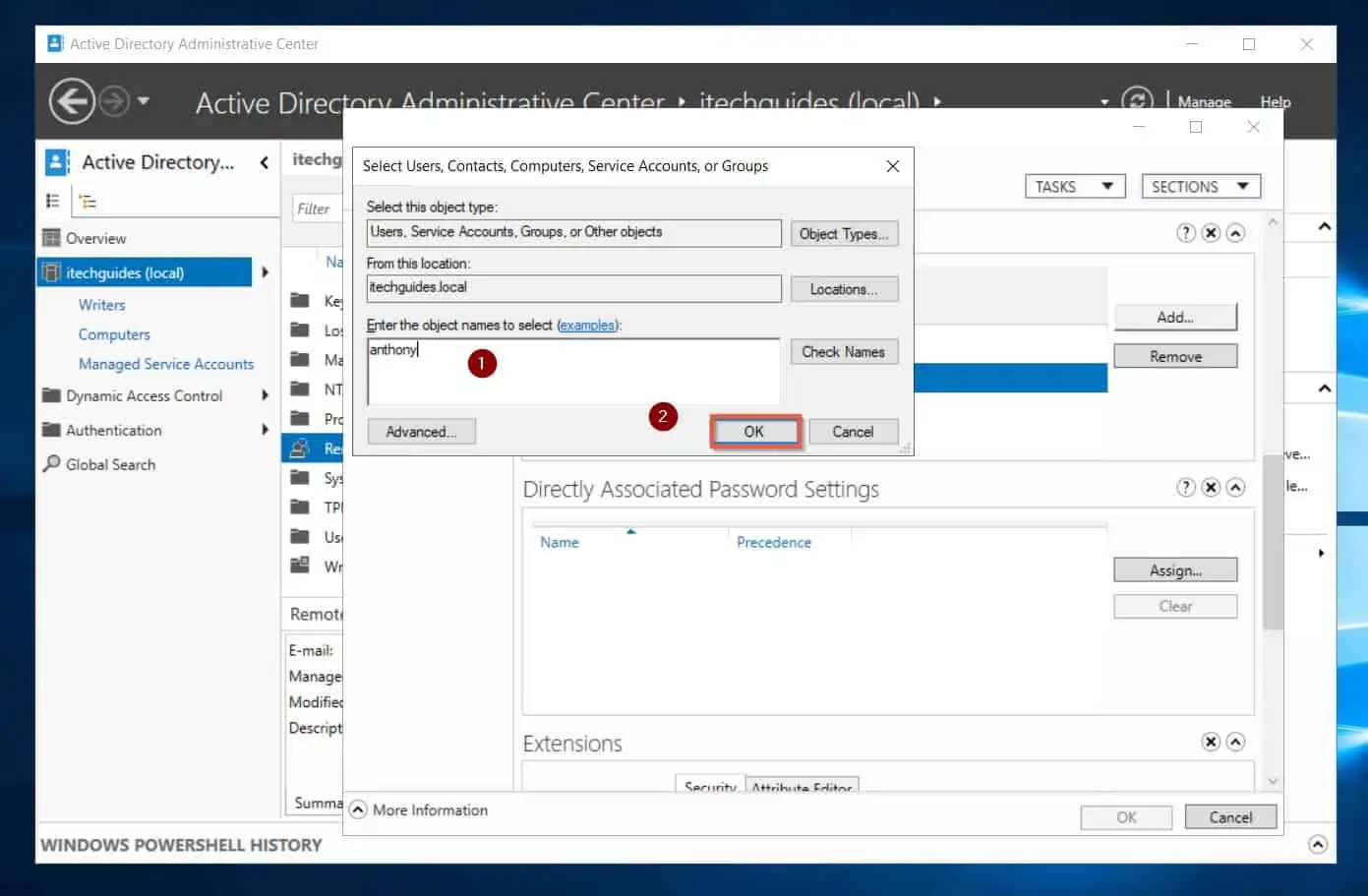Open the examples link

click(x=587, y=326)
